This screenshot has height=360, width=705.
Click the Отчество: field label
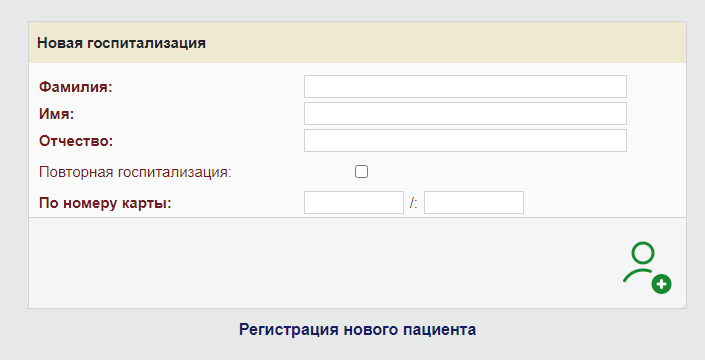click(76, 141)
